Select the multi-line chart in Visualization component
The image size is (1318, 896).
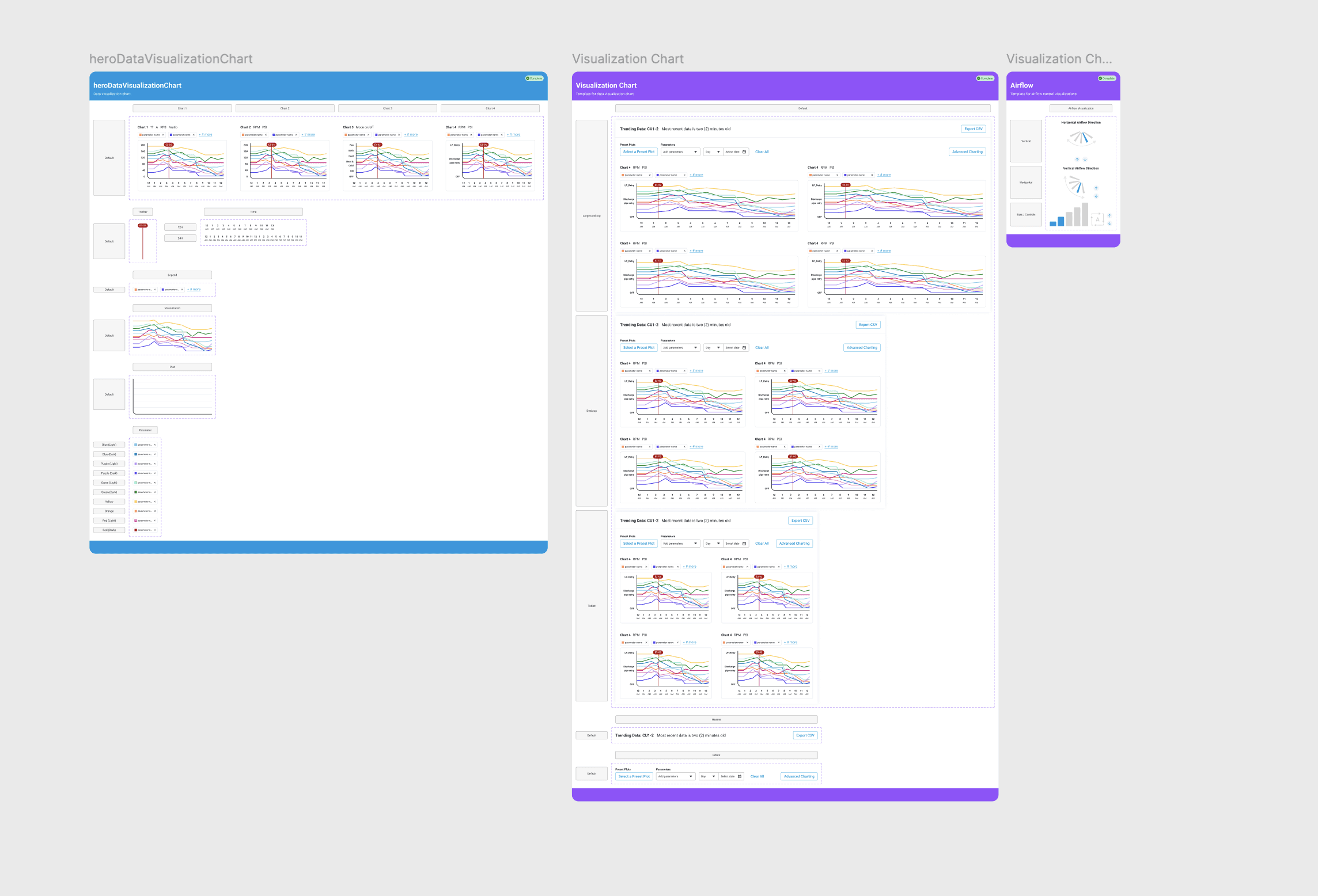point(172,335)
